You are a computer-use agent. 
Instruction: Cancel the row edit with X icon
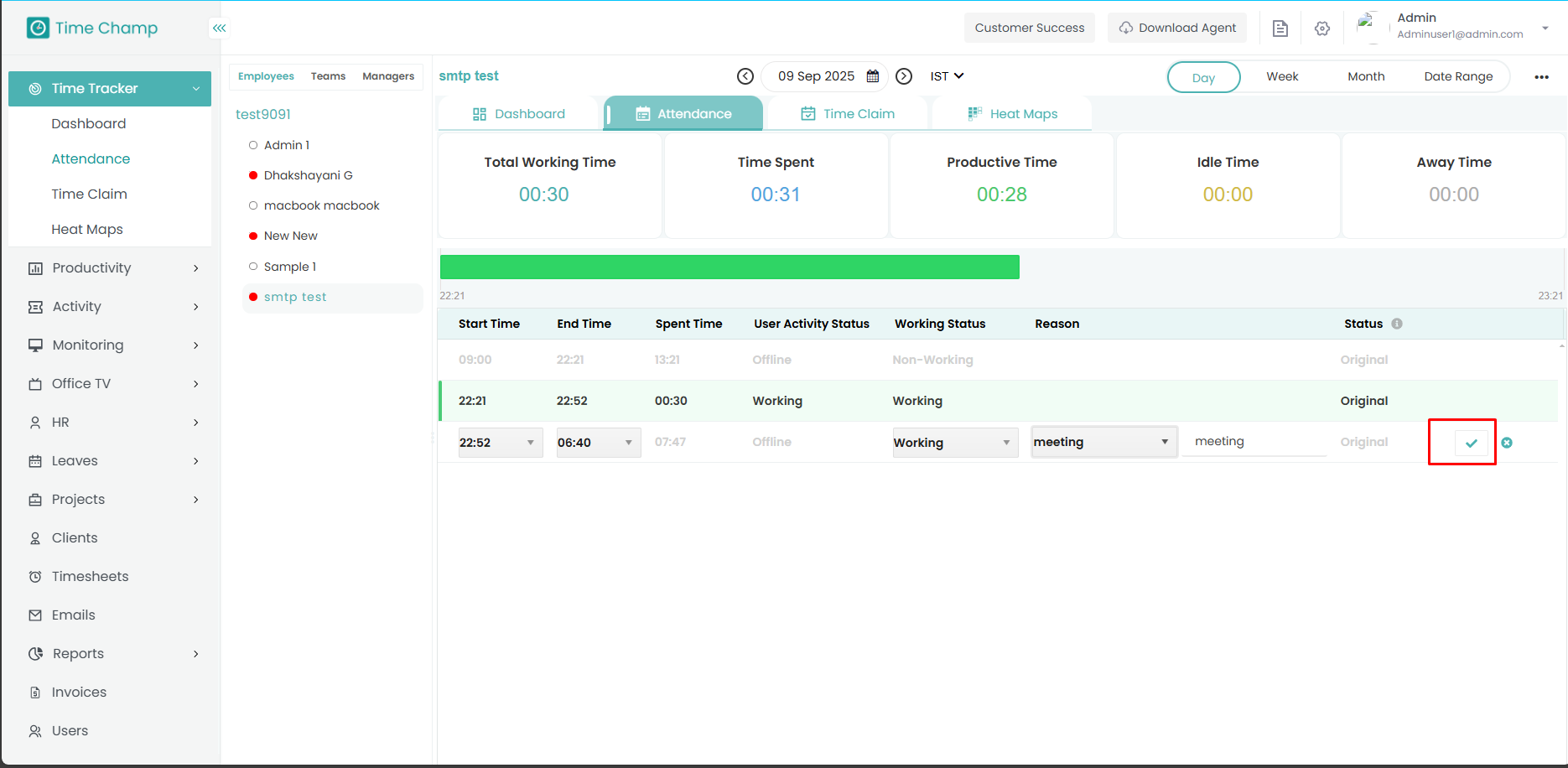[x=1507, y=443]
